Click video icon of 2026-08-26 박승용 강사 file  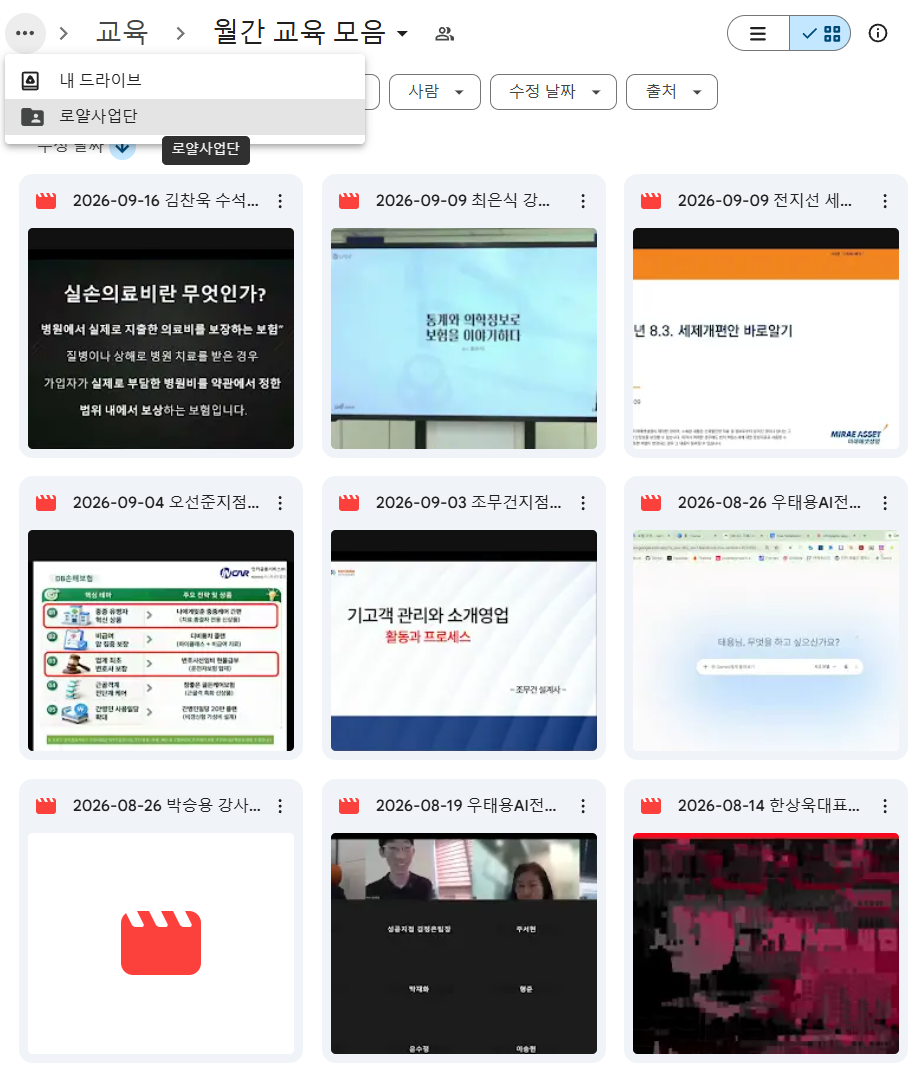pos(46,806)
